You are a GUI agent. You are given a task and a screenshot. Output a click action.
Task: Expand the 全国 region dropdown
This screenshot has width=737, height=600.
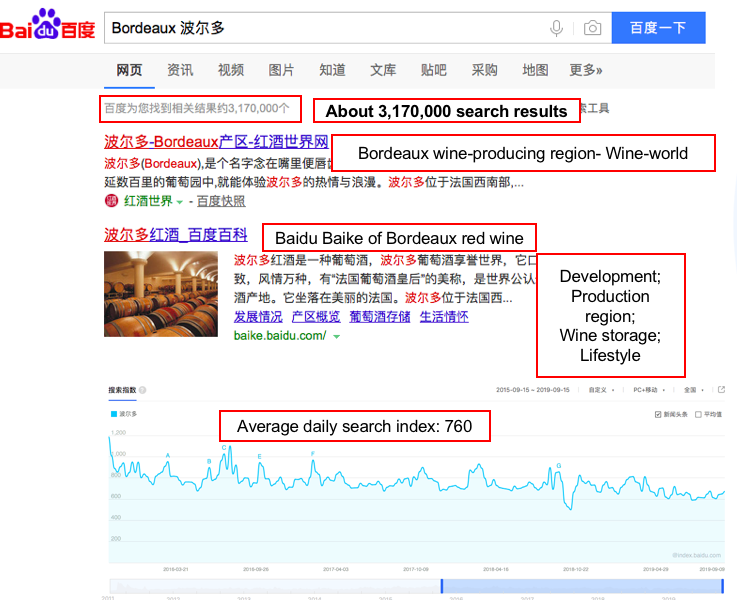(x=694, y=390)
